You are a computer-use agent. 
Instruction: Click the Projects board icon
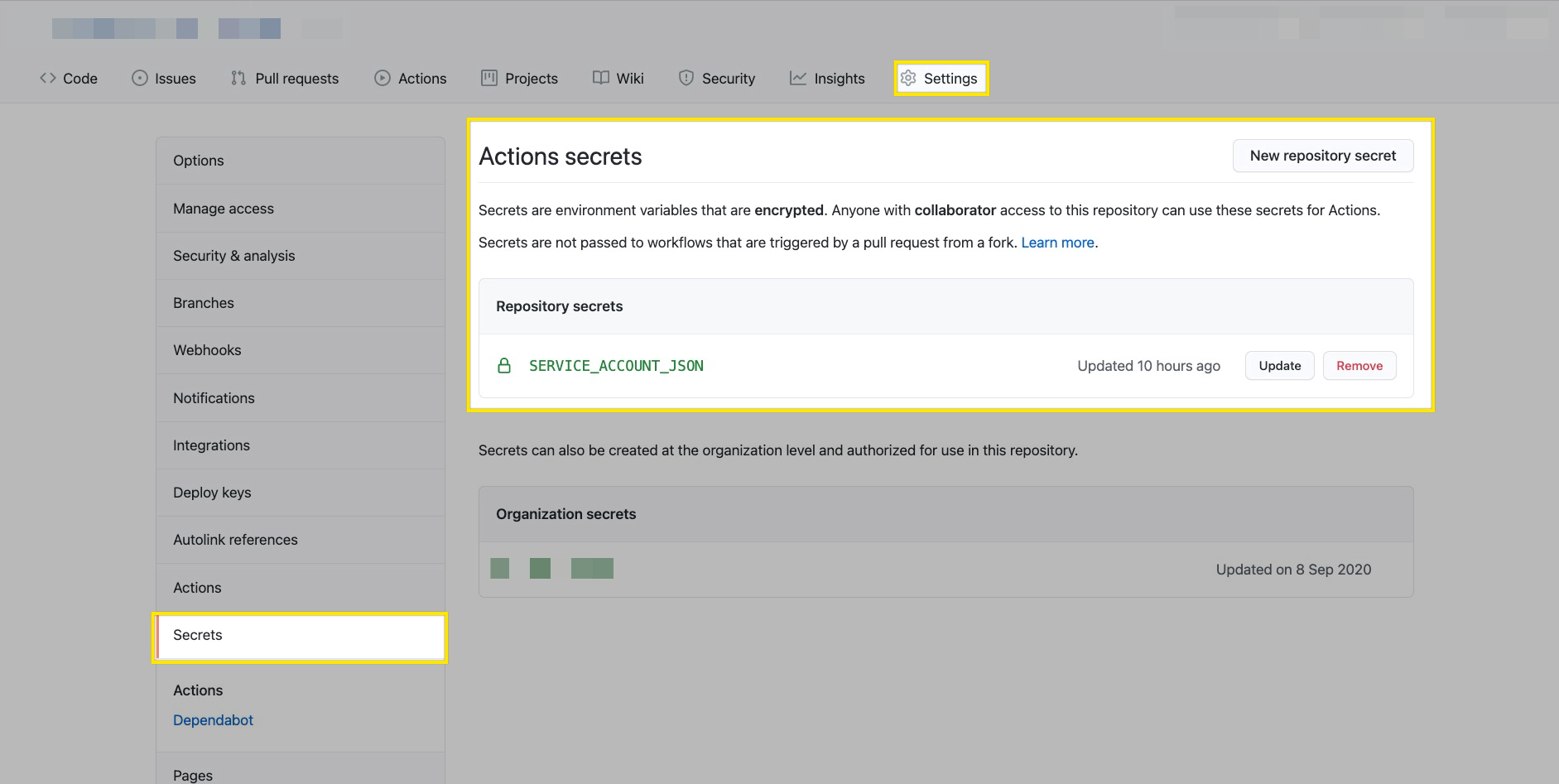coord(489,78)
